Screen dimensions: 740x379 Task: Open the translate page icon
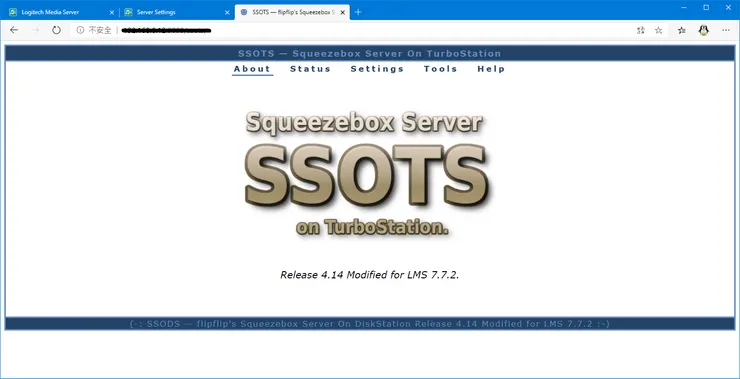coord(640,30)
